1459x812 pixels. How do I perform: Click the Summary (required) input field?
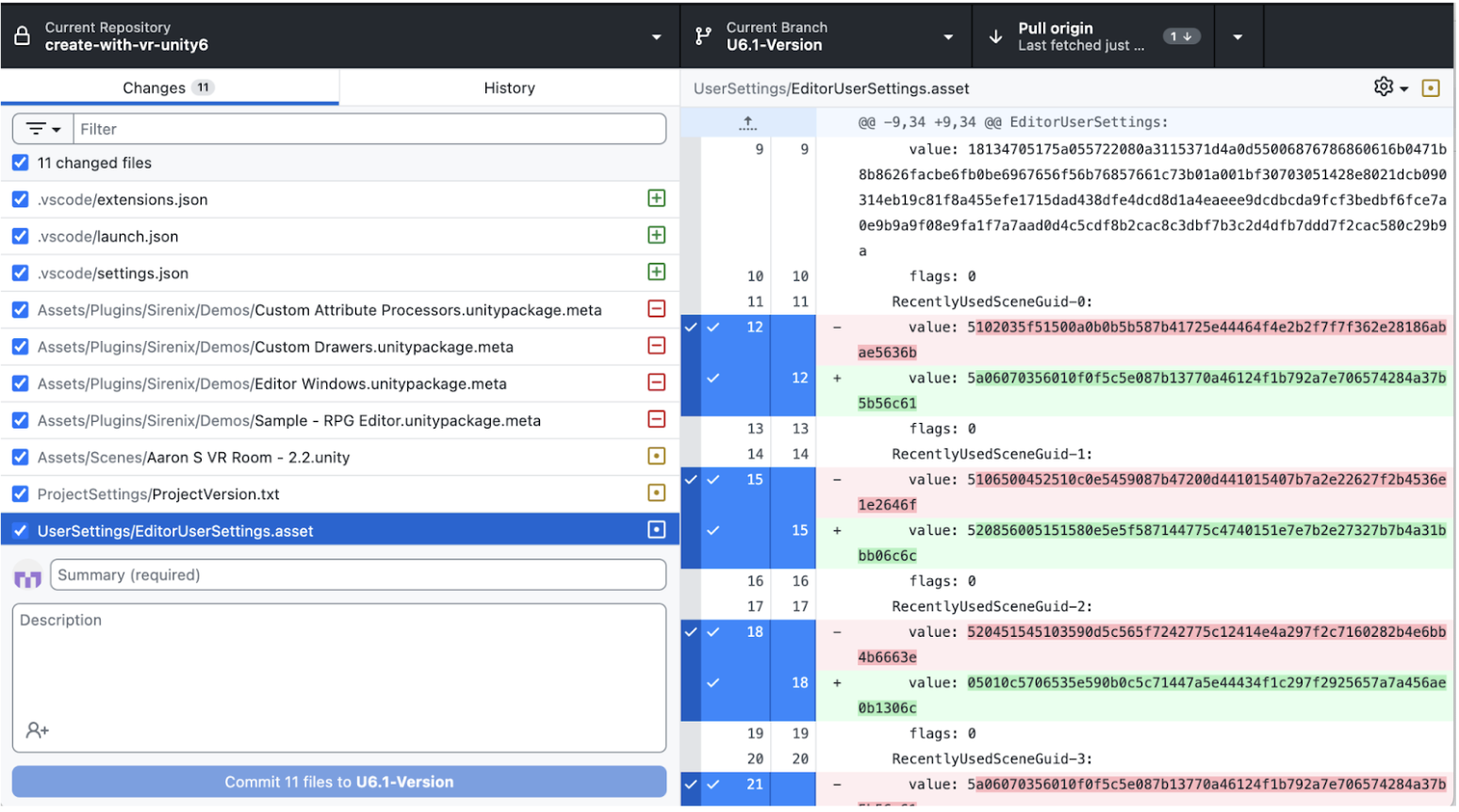pos(358,576)
